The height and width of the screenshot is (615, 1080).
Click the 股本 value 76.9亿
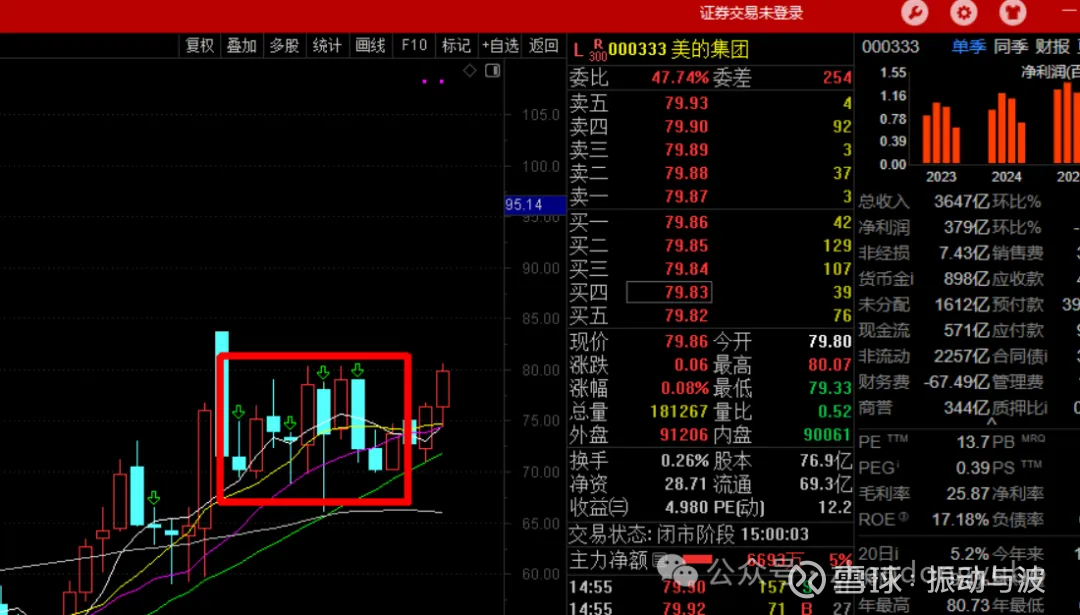tap(827, 461)
